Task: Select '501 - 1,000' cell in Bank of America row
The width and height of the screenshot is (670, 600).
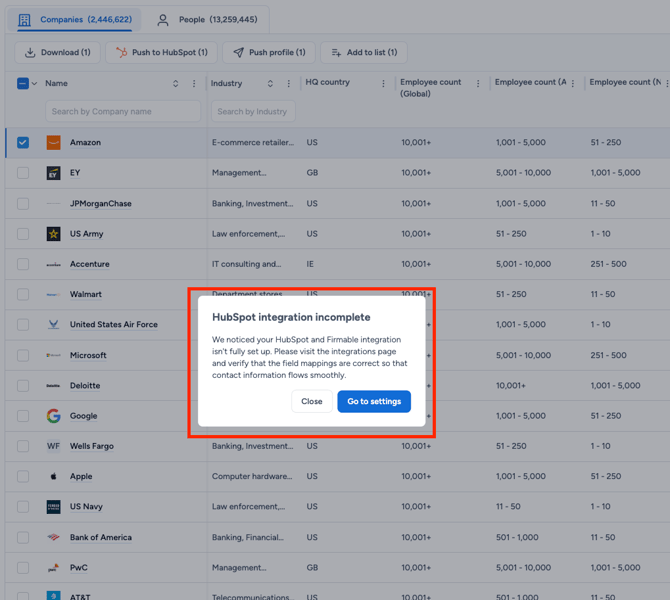Action: point(517,537)
